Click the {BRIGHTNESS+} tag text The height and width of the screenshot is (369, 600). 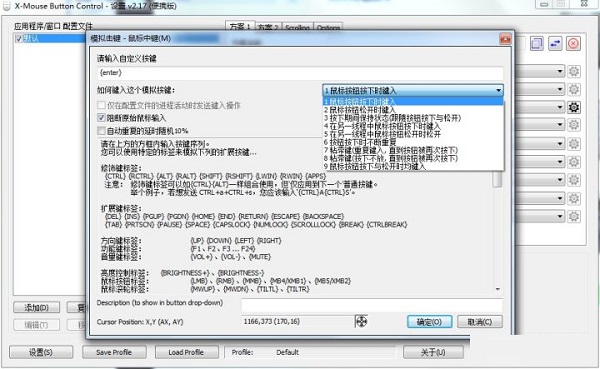coord(185,273)
